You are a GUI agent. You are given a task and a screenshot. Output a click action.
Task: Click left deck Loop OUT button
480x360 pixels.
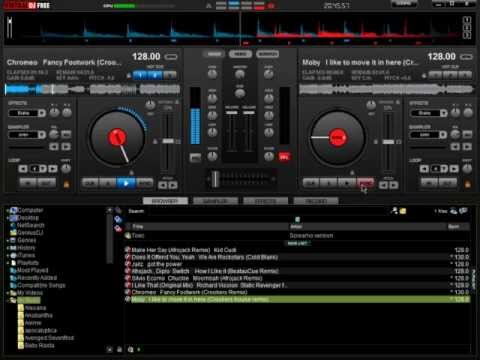pos(47,183)
